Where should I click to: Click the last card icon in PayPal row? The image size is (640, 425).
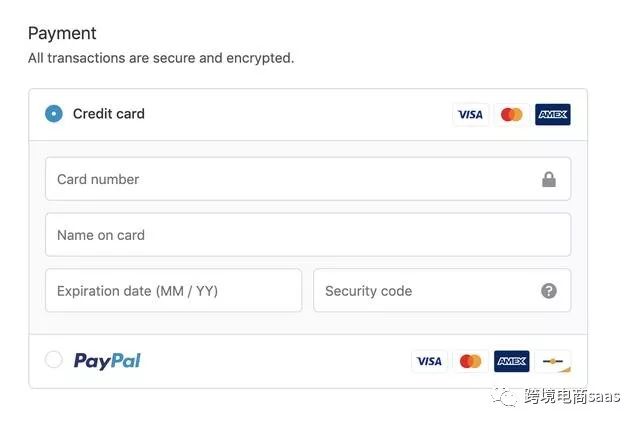tap(552, 361)
